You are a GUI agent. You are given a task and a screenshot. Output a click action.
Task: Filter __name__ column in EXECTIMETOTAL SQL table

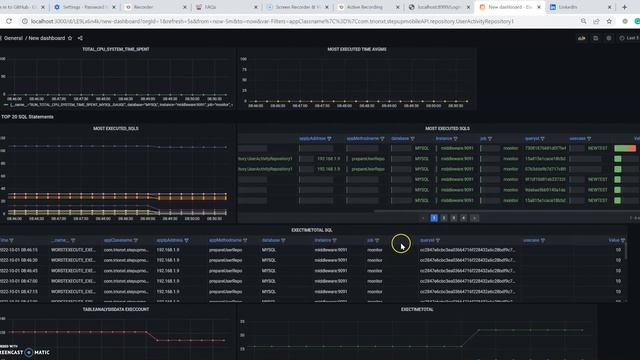pyautogui.click(x=73, y=240)
